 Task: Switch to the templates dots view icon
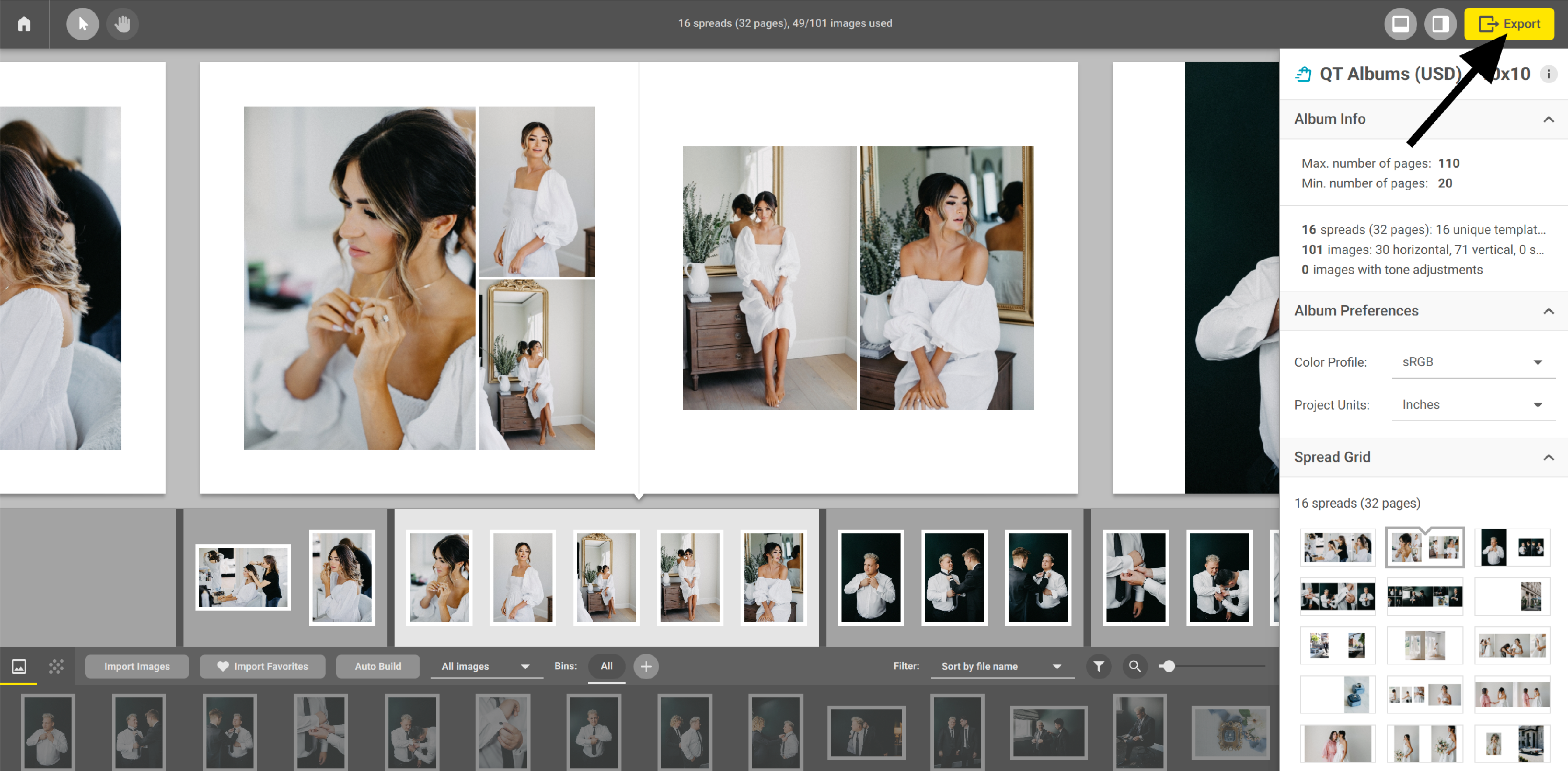(56, 667)
